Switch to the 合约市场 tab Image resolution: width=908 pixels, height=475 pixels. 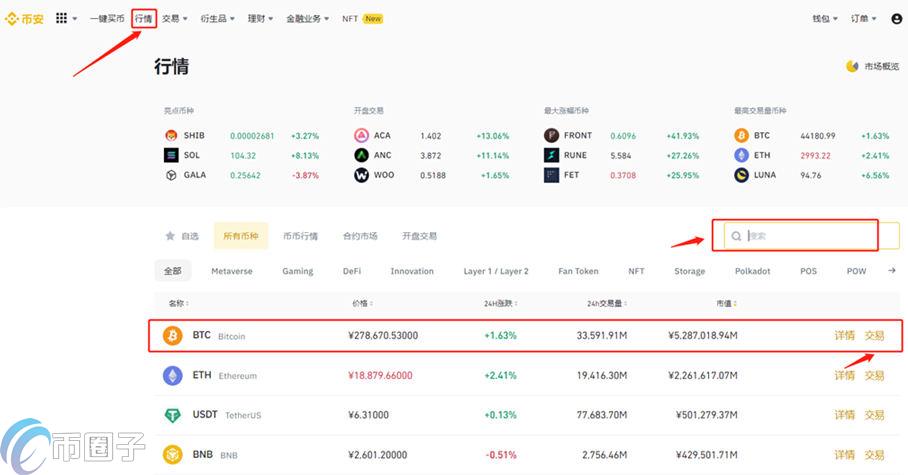pos(360,237)
